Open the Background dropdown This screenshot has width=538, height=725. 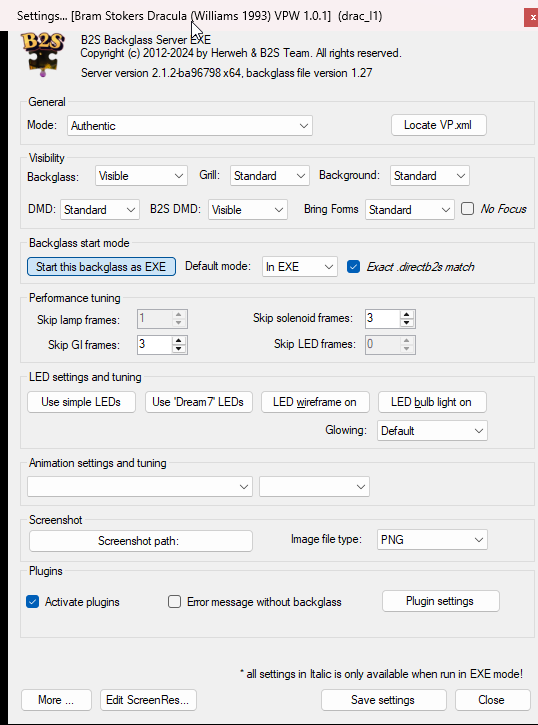429,176
